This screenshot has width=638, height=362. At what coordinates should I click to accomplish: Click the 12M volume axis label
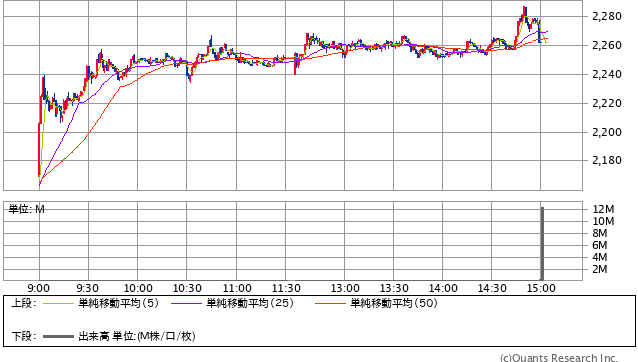(603, 209)
